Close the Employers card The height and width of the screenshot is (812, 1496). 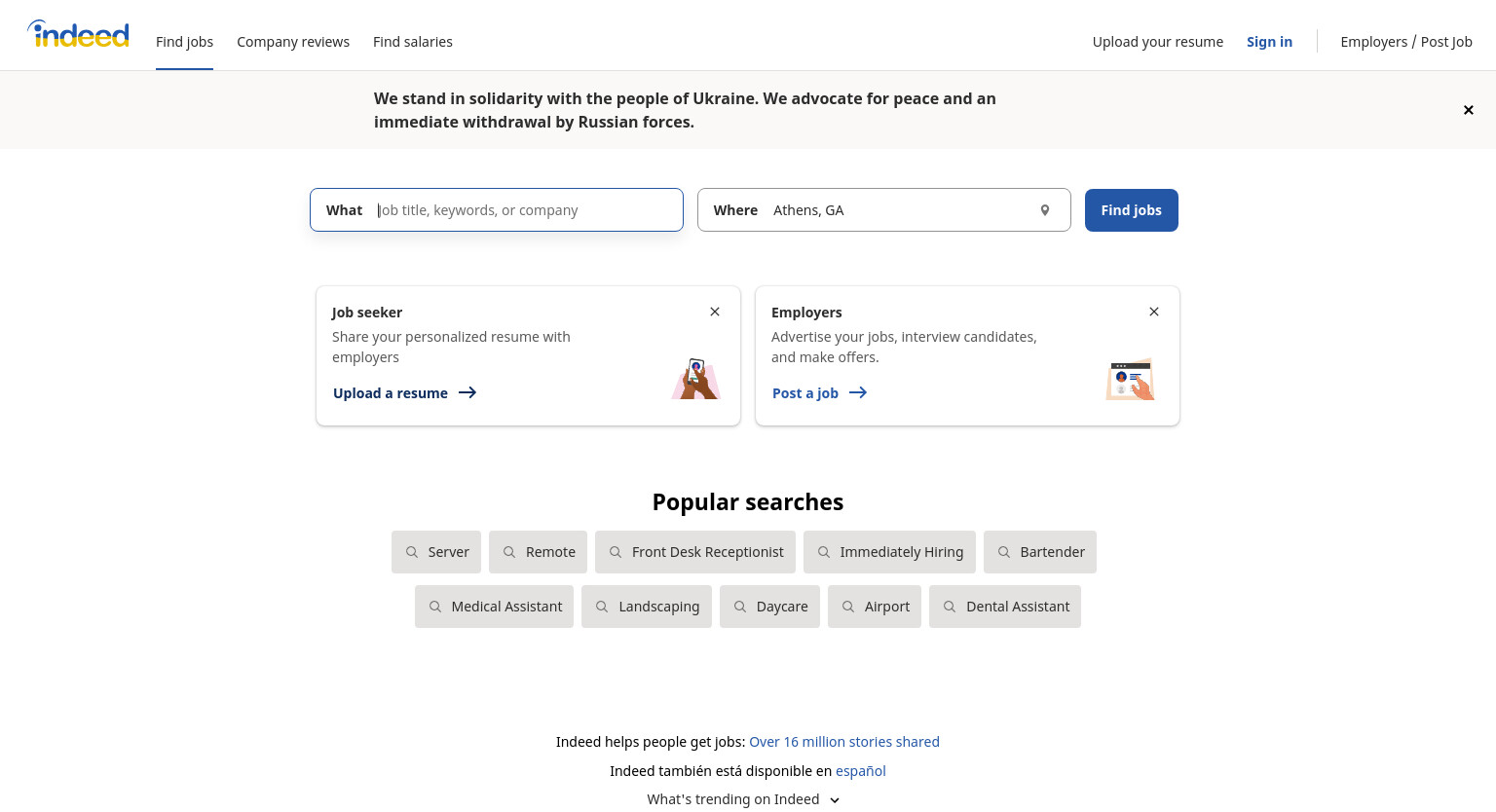click(1154, 312)
